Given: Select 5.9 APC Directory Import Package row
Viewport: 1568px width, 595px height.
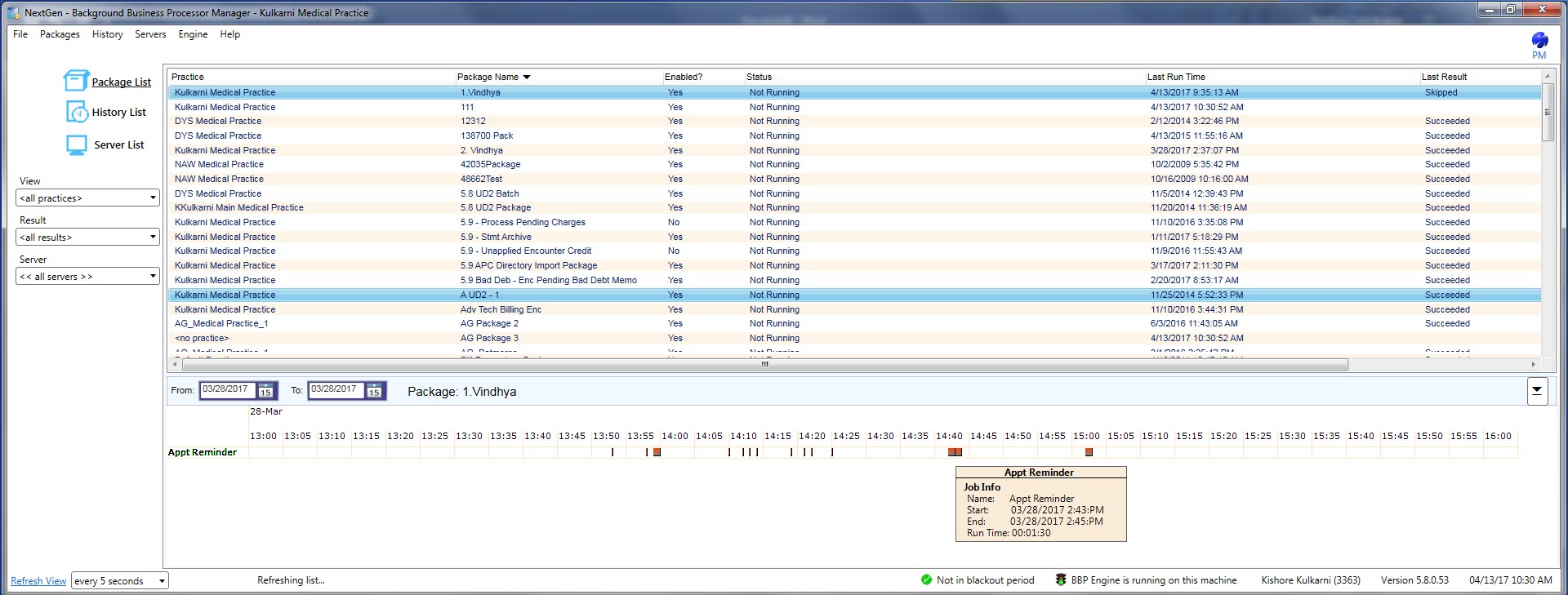Looking at the screenshot, I should click(854, 265).
